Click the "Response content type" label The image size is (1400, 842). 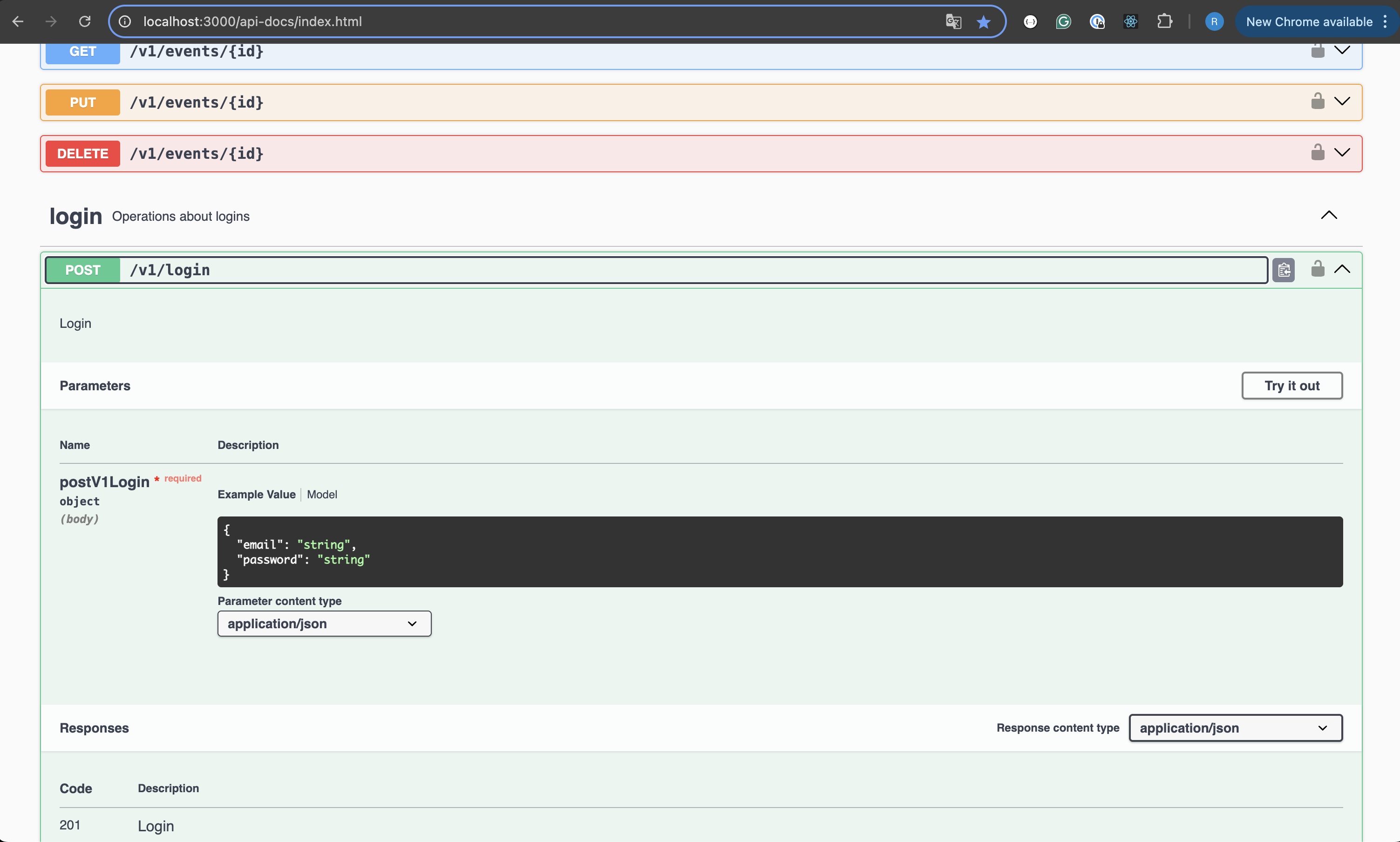pyautogui.click(x=1058, y=728)
